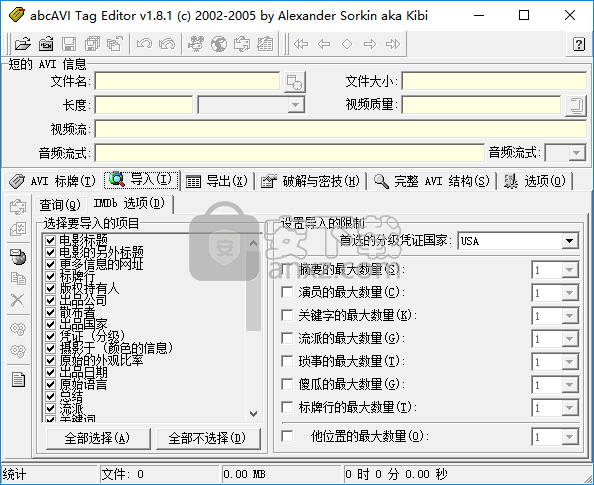Image resolution: width=594 pixels, height=485 pixels.
Task: Click the sidebar delete X icon
Action: [18, 300]
